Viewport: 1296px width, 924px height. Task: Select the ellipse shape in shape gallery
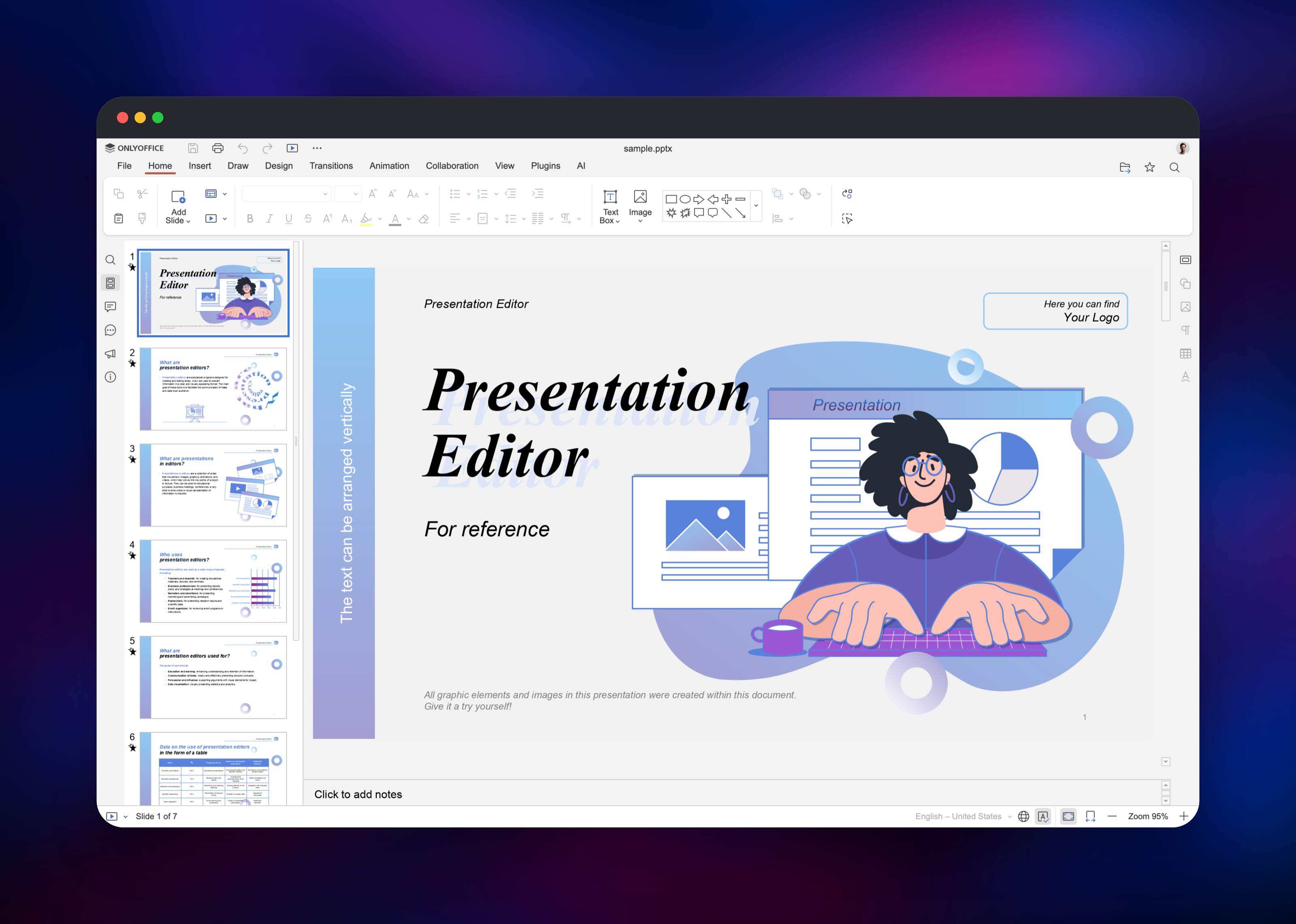coord(685,199)
